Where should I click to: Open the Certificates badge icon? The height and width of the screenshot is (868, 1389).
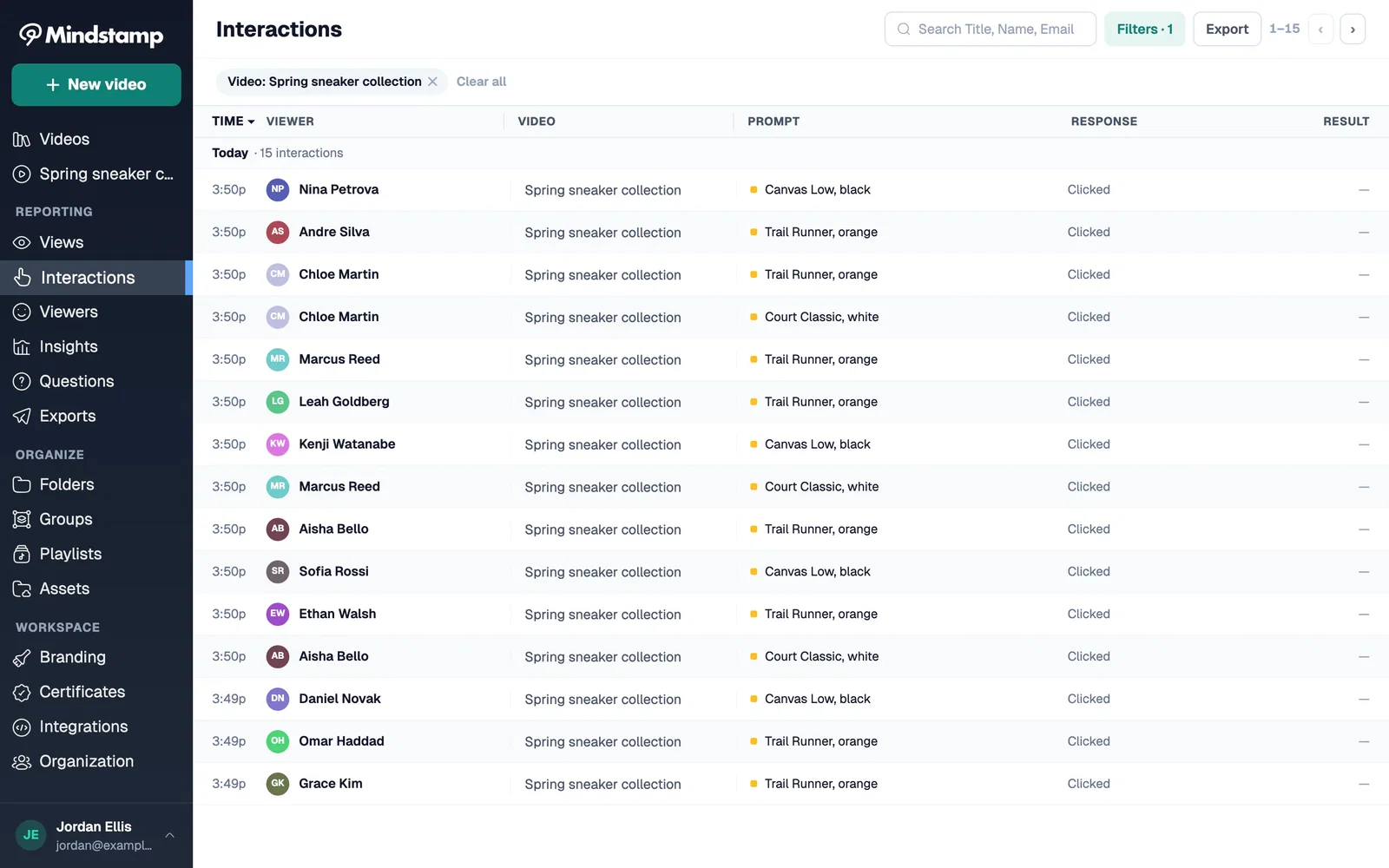point(22,693)
